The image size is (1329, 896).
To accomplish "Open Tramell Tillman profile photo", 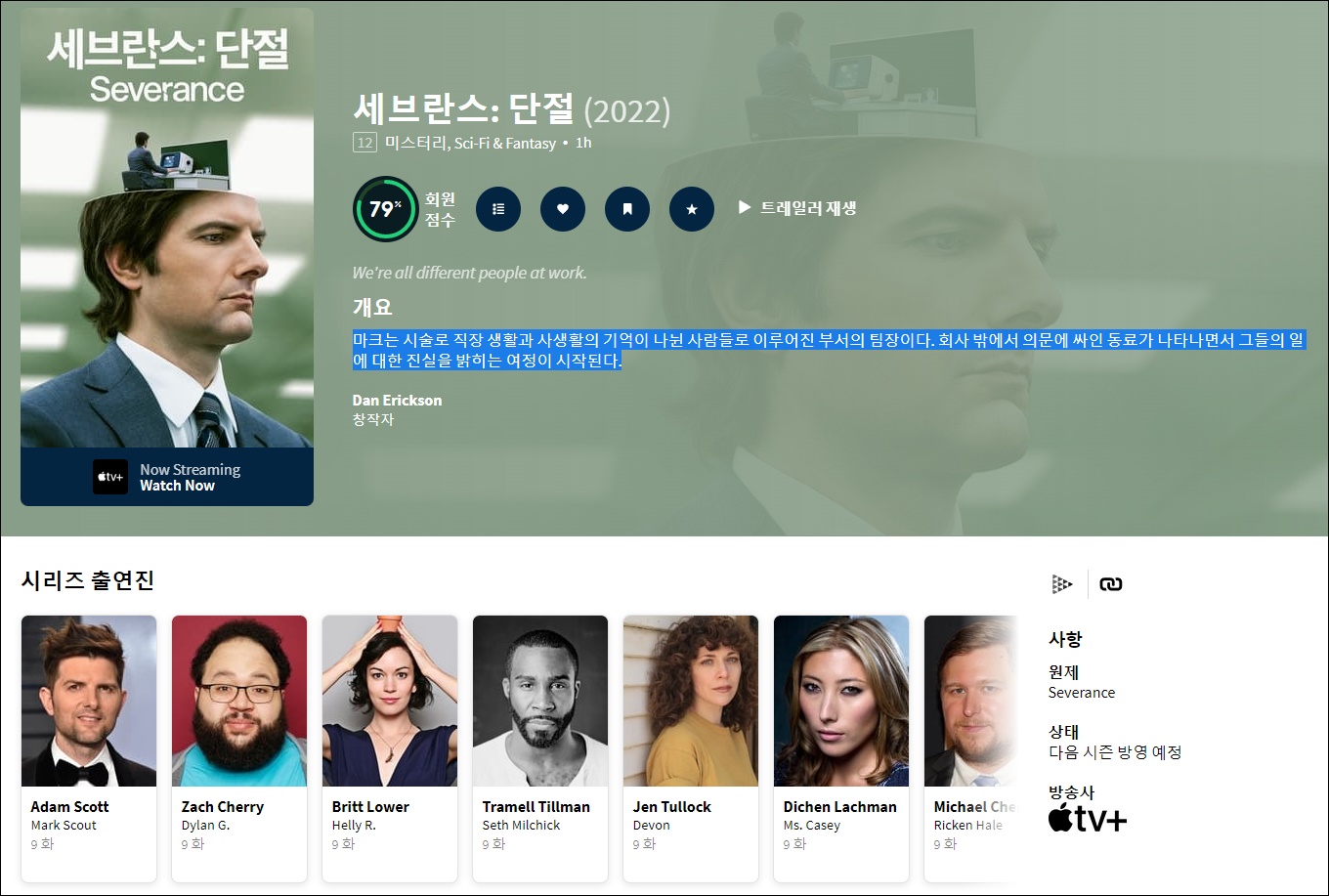I will [x=540, y=701].
